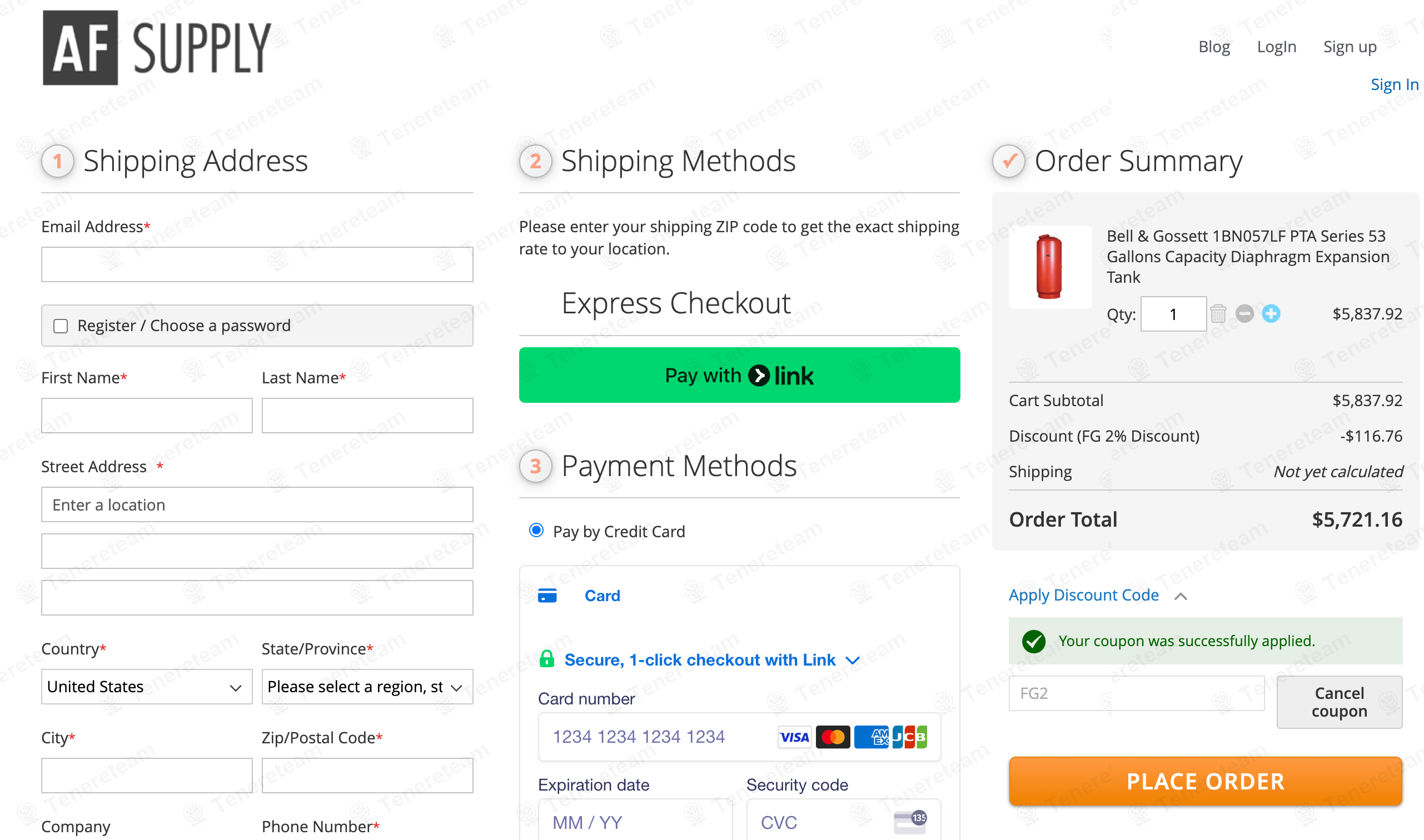
Task: Click the green coupon success checkmark icon
Action: coord(1033,641)
